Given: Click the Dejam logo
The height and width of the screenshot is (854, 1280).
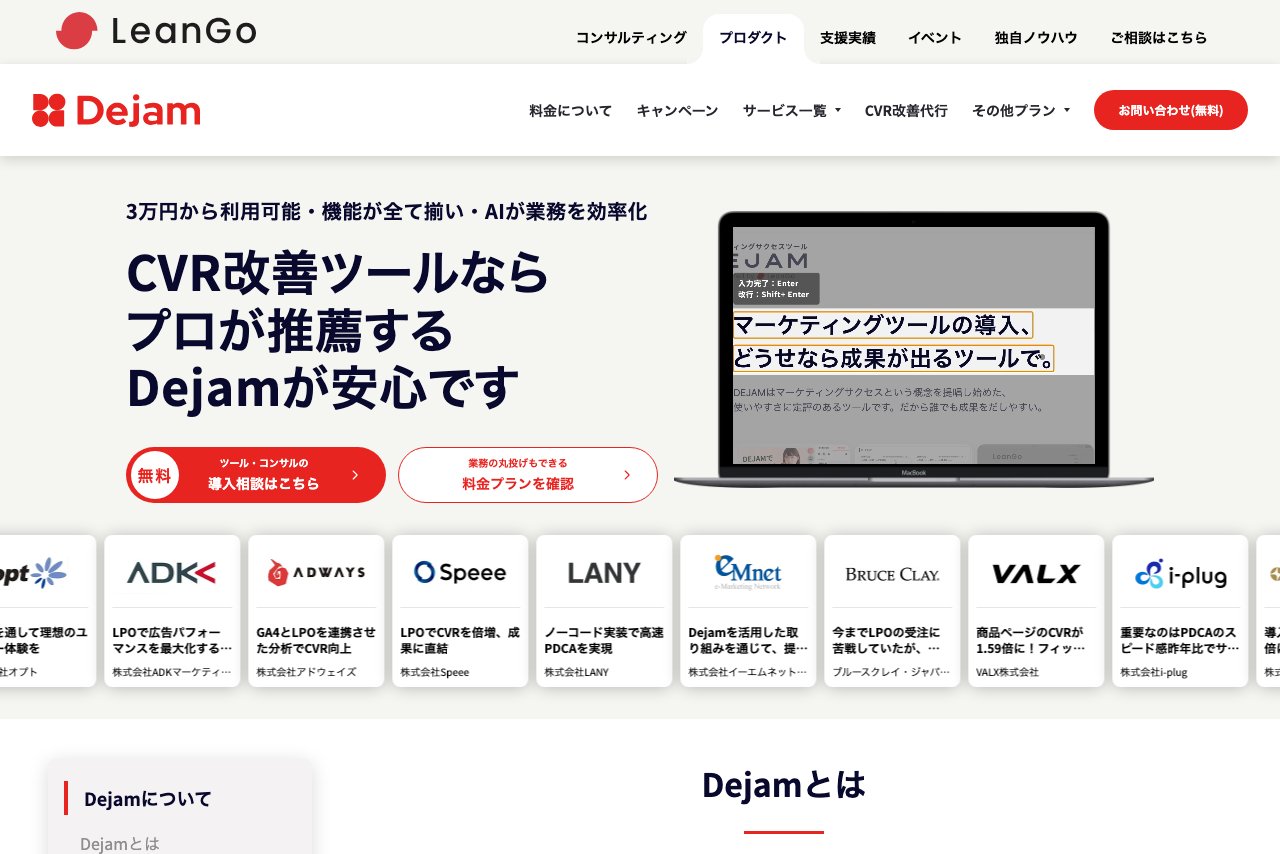Looking at the screenshot, I should tap(116, 110).
